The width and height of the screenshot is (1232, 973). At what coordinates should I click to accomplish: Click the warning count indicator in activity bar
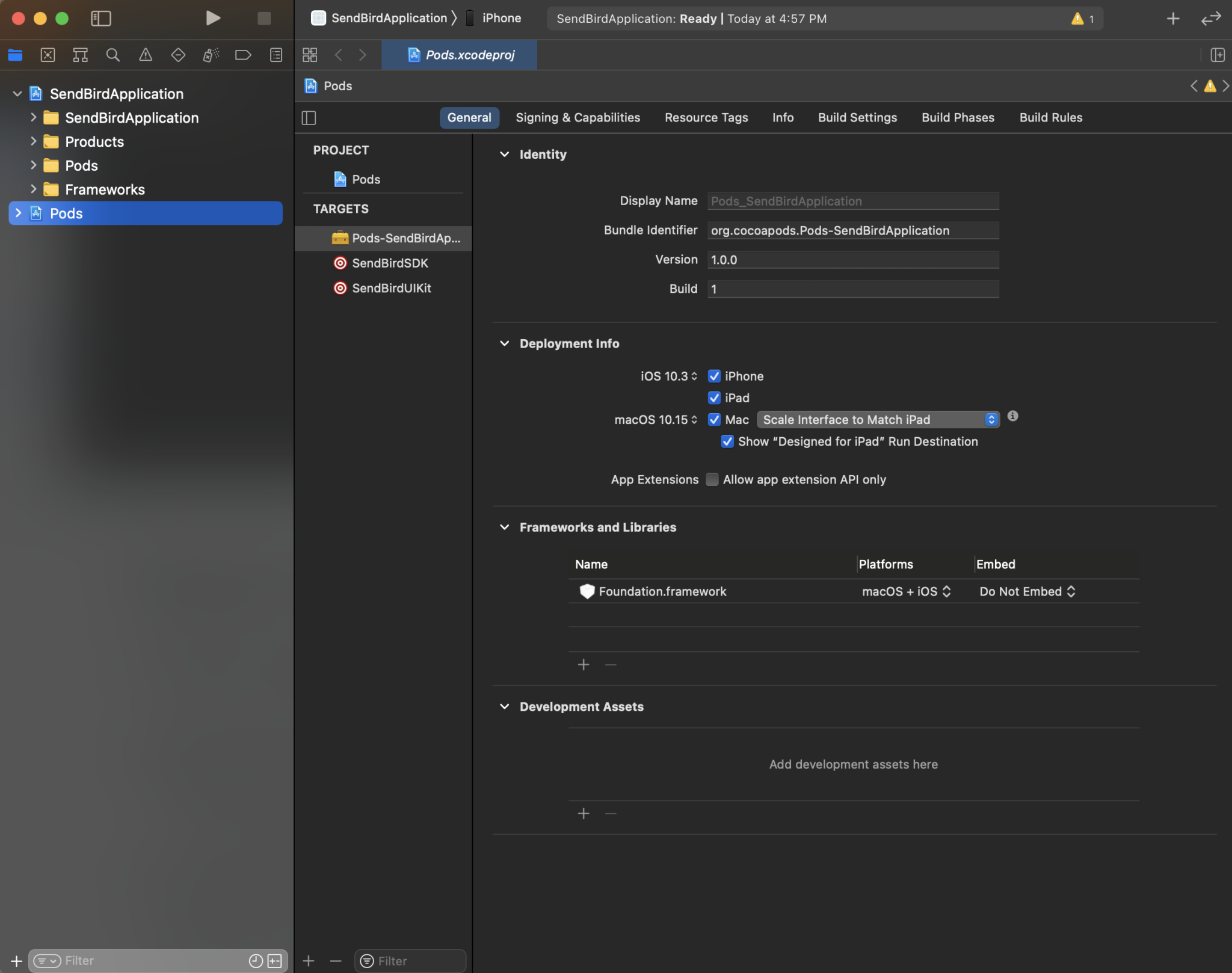click(1083, 19)
